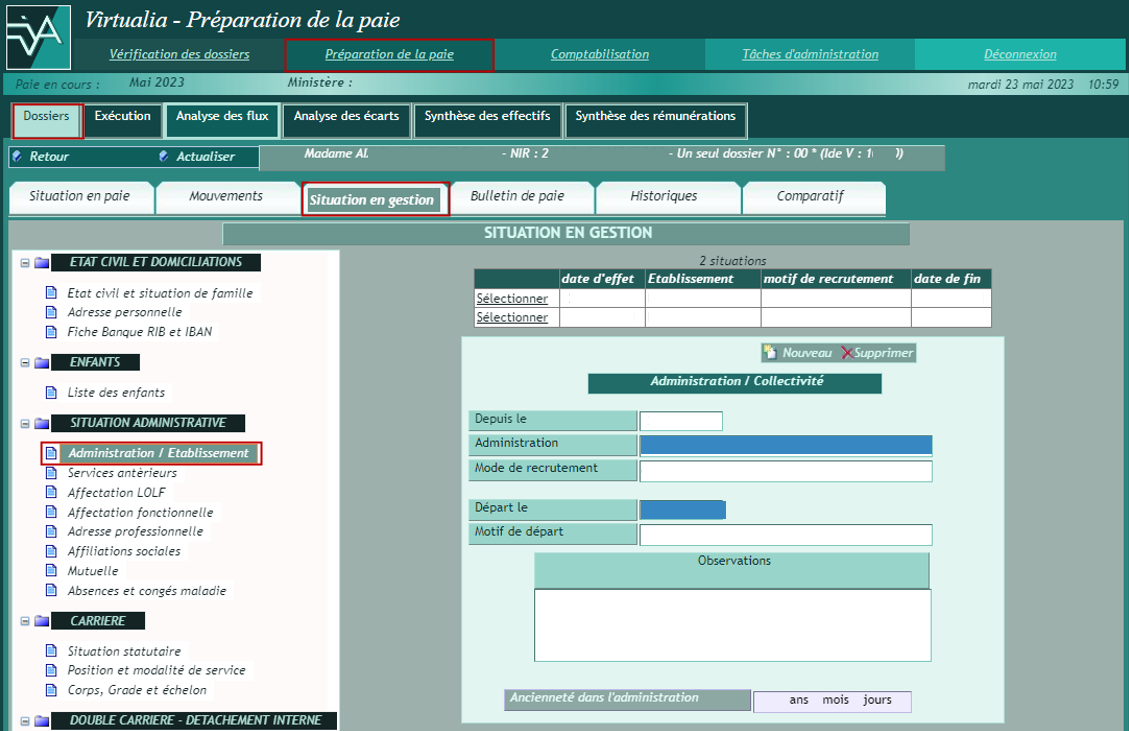Click the Actualiser refresh icon

164,156
